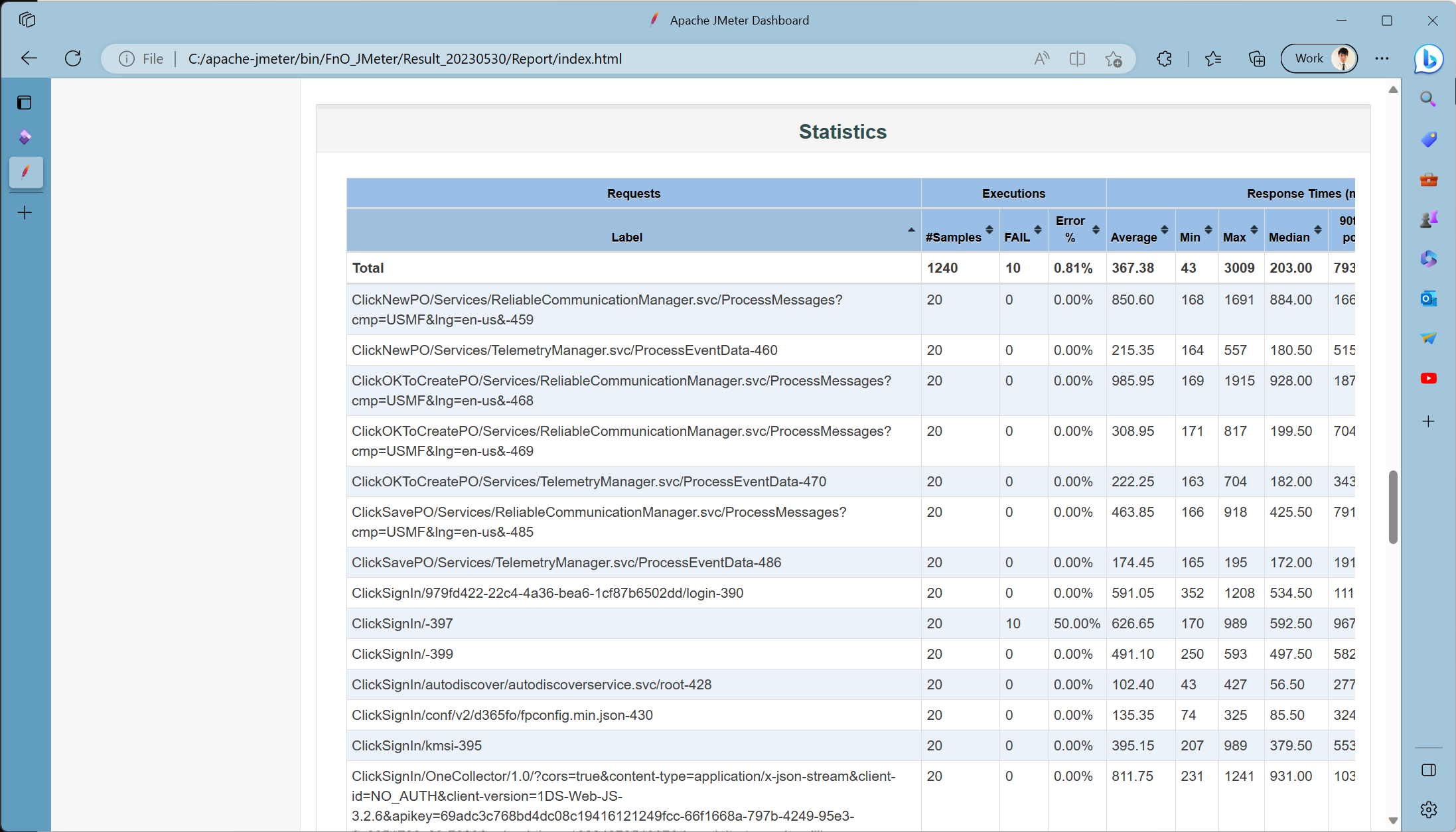Switch to the purple diamond pinned tab

tap(25, 137)
